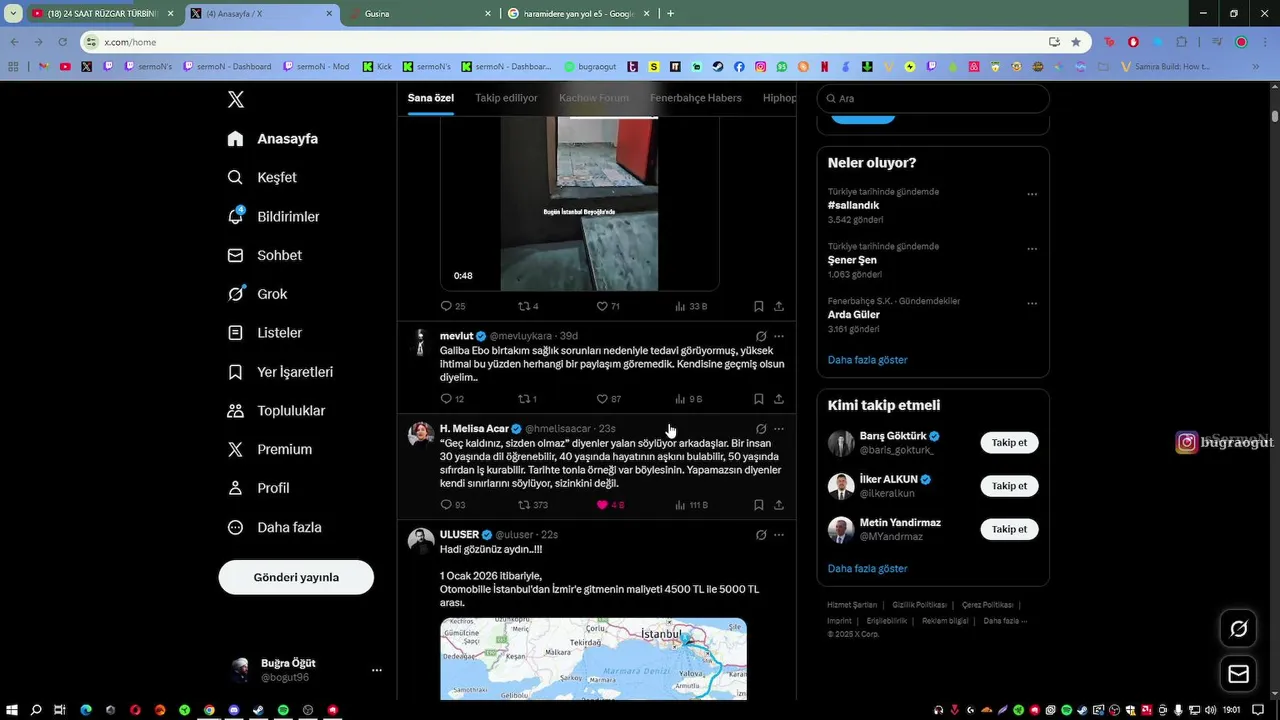Open Listeler from sidebar
Screen dimensions: 1280x720
click(x=264, y=332)
